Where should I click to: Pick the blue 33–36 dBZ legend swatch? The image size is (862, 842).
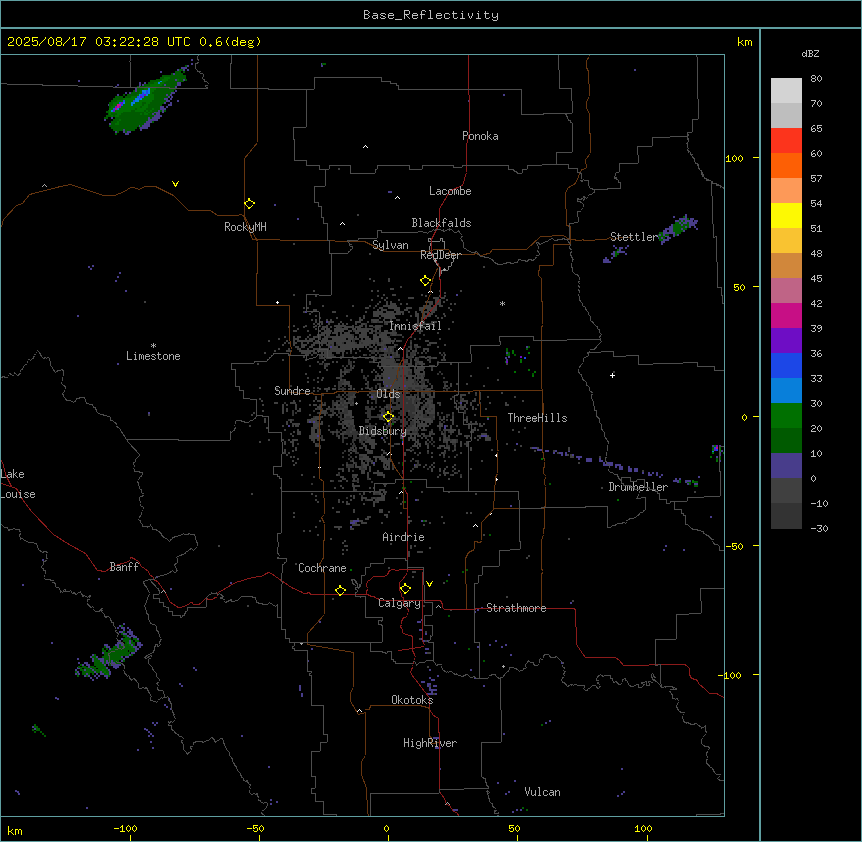(x=786, y=365)
